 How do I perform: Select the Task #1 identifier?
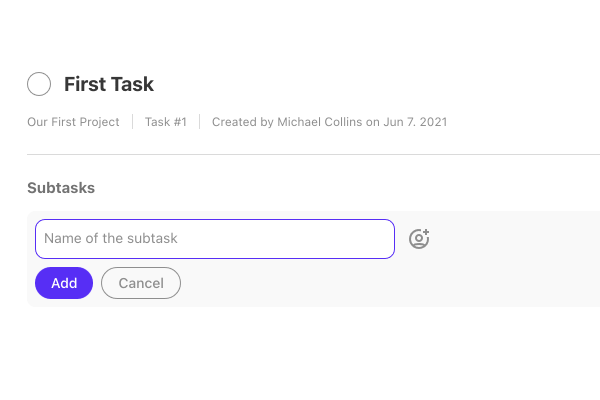click(x=166, y=122)
